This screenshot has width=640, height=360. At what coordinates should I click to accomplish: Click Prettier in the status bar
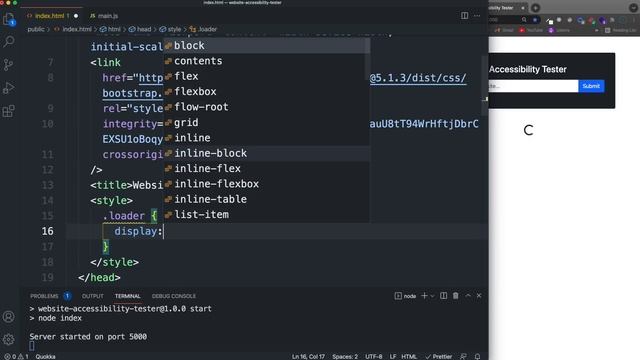click(x=439, y=356)
